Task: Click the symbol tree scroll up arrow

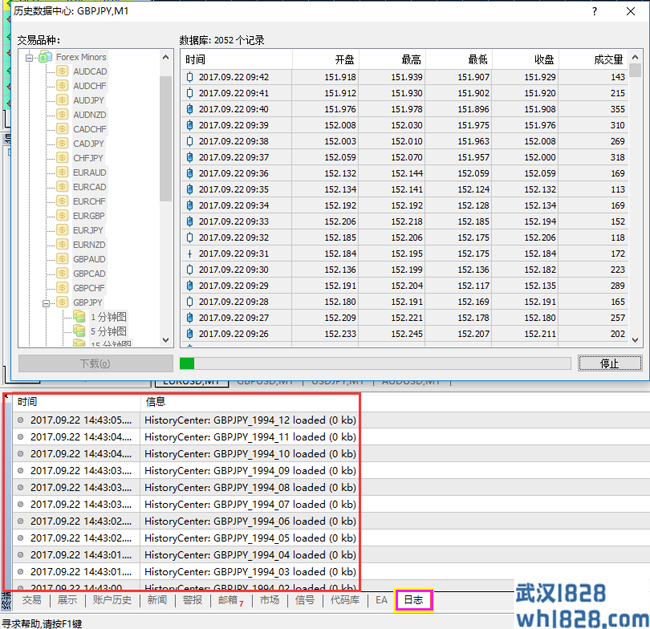Action: tap(166, 57)
